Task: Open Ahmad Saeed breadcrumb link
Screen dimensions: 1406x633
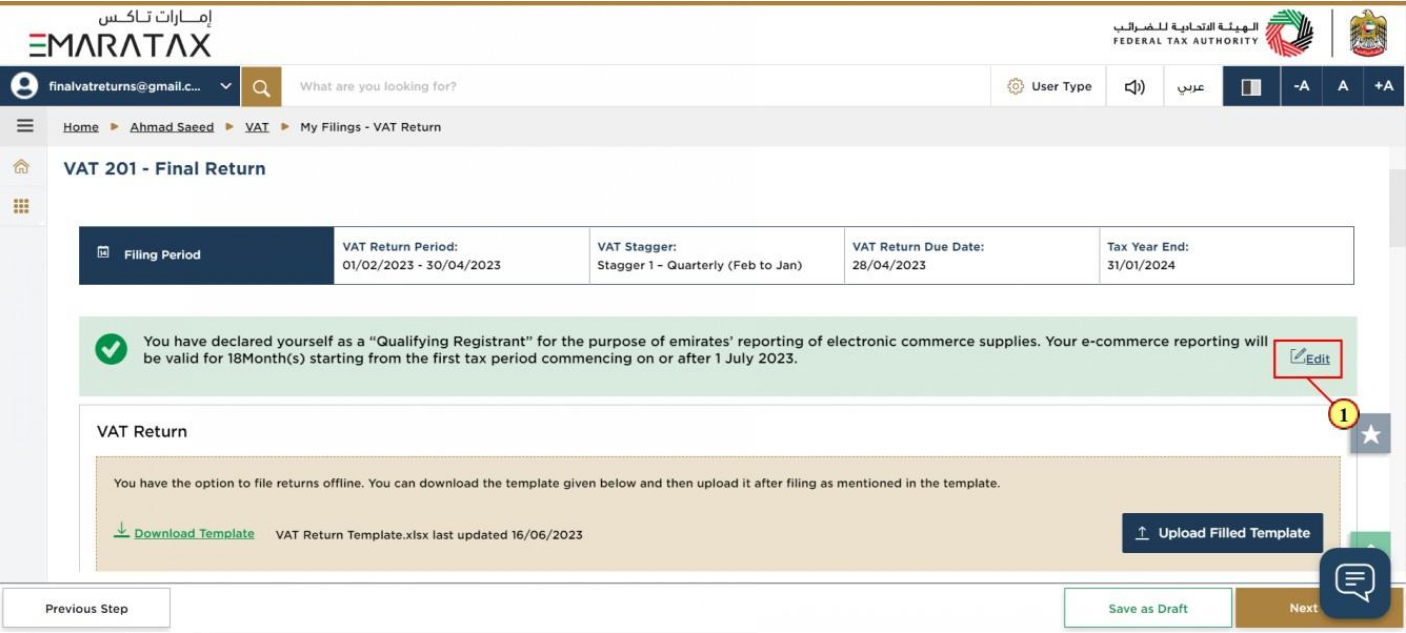Action: click(172, 127)
